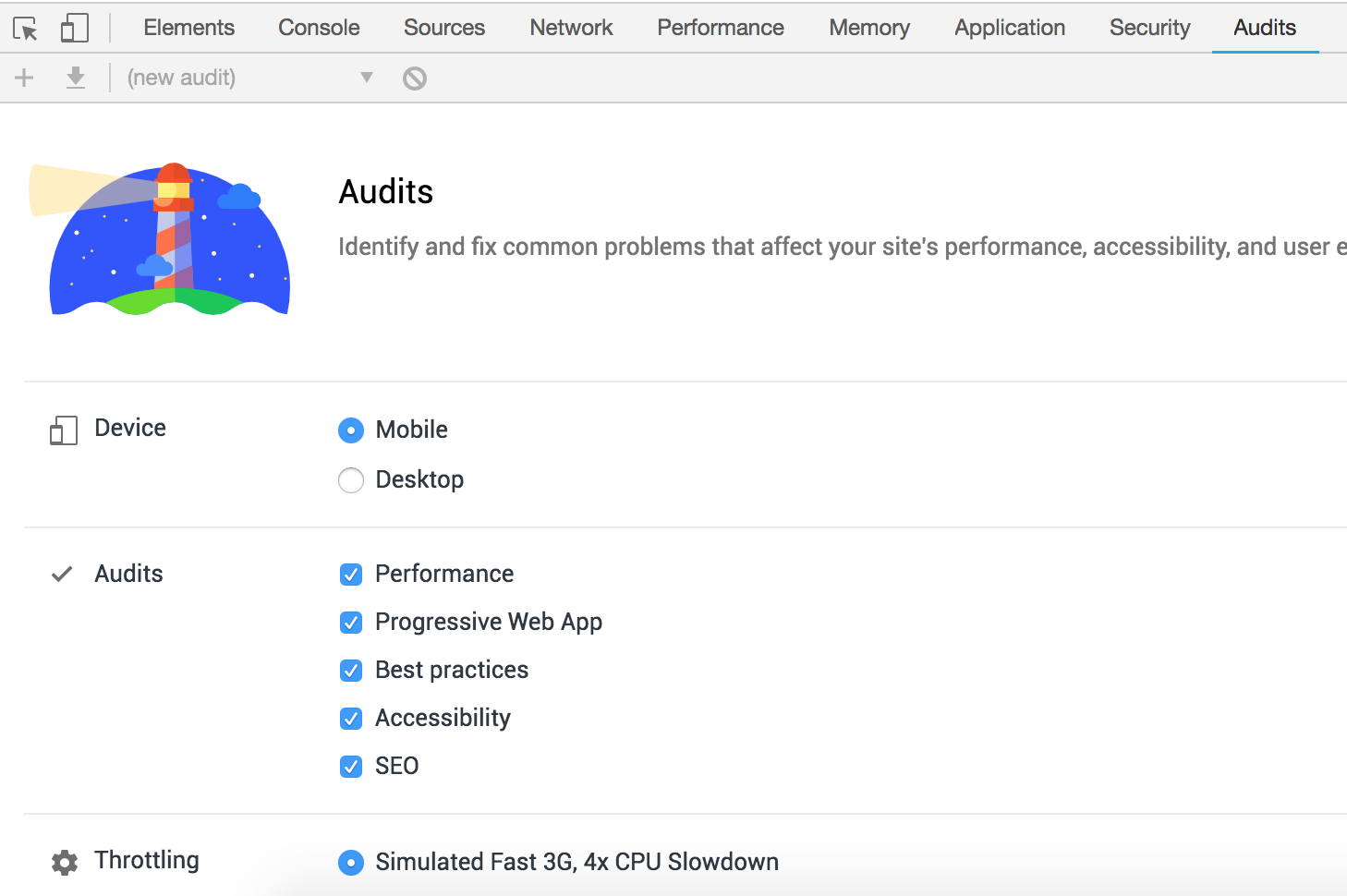Activate the inspect element picker icon

26,29
